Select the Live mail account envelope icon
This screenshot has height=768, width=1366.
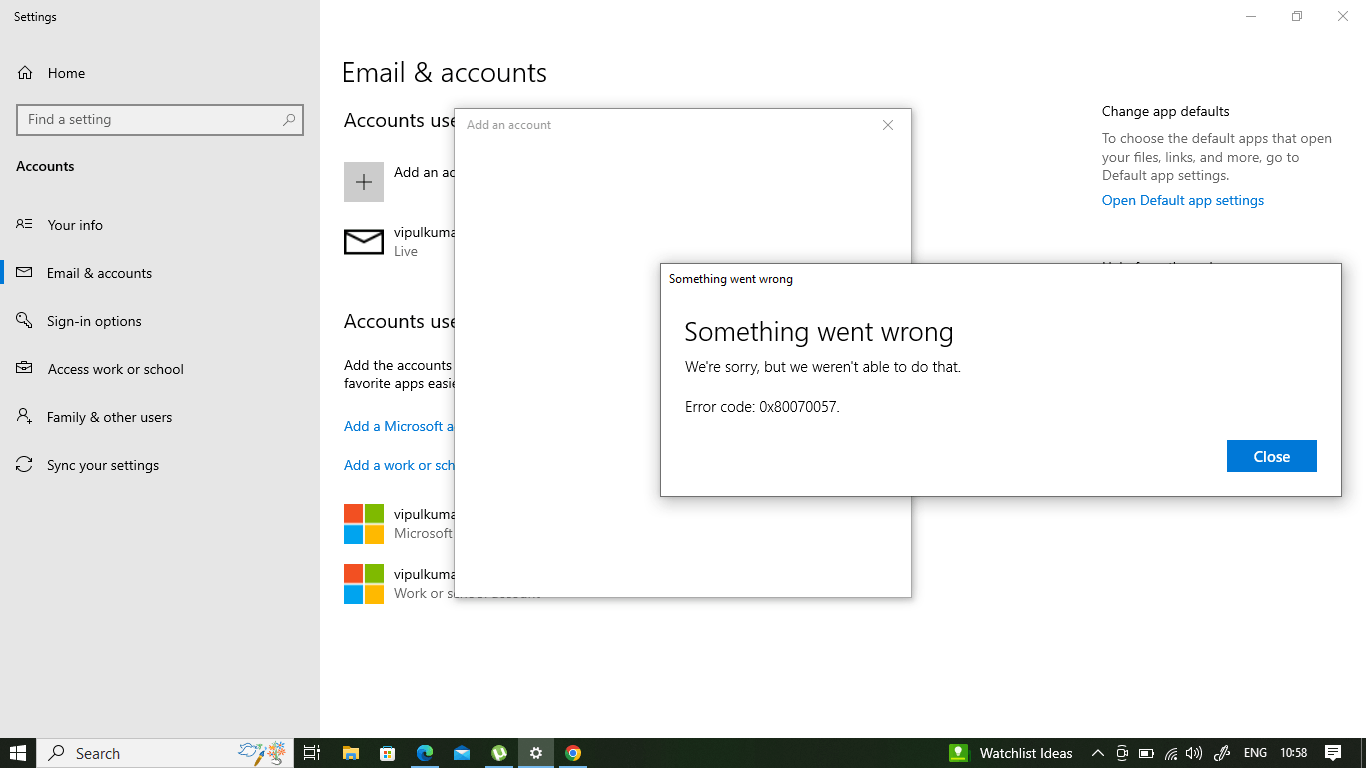[364, 242]
